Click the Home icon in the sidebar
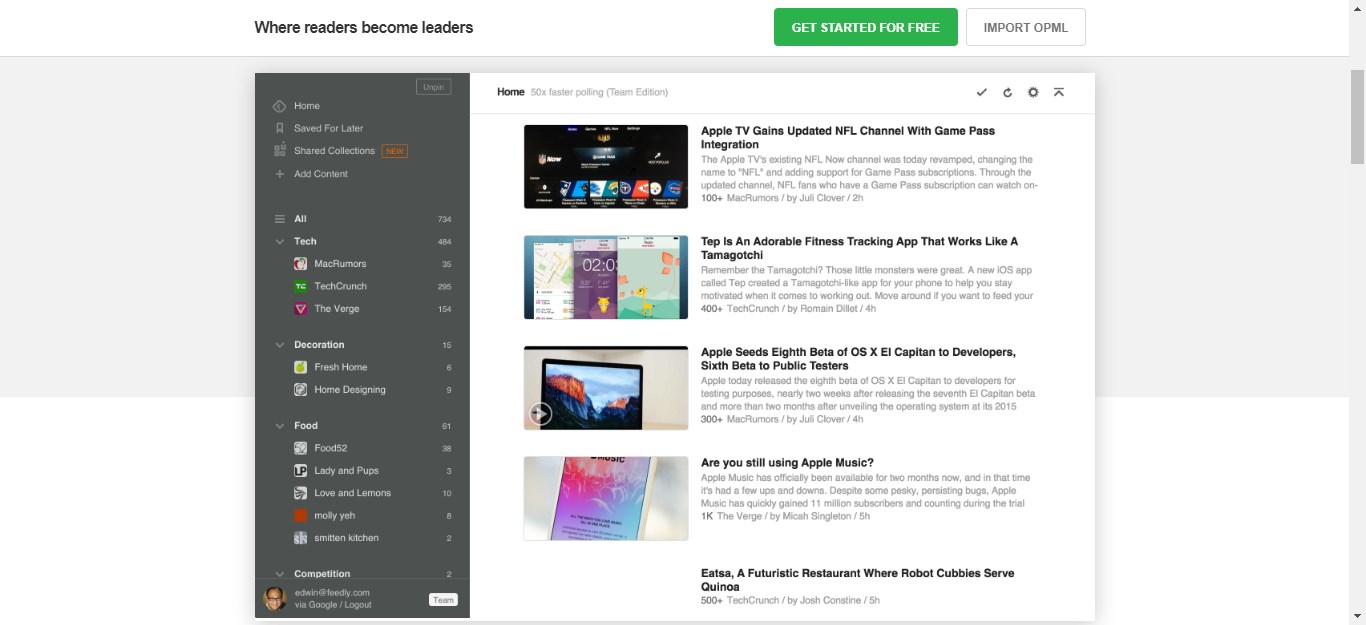 point(280,106)
